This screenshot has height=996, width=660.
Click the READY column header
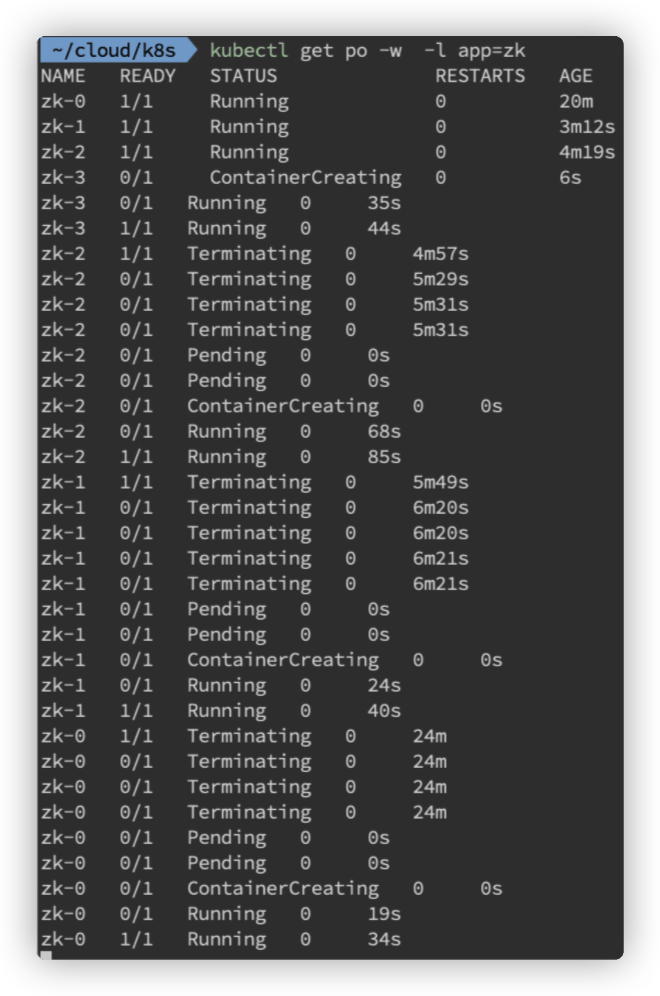[x=147, y=76]
